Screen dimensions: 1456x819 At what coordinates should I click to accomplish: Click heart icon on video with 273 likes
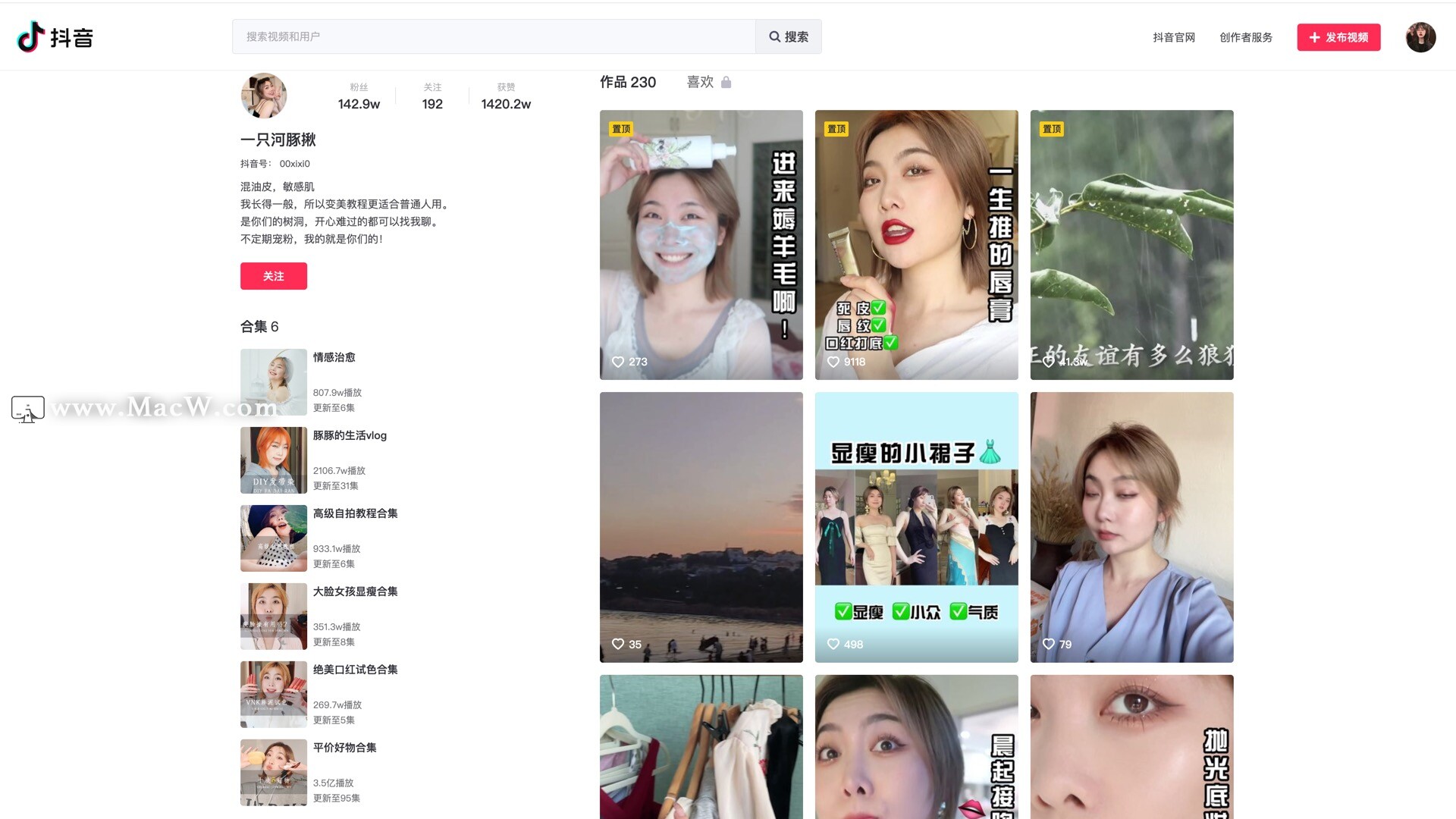point(618,362)
